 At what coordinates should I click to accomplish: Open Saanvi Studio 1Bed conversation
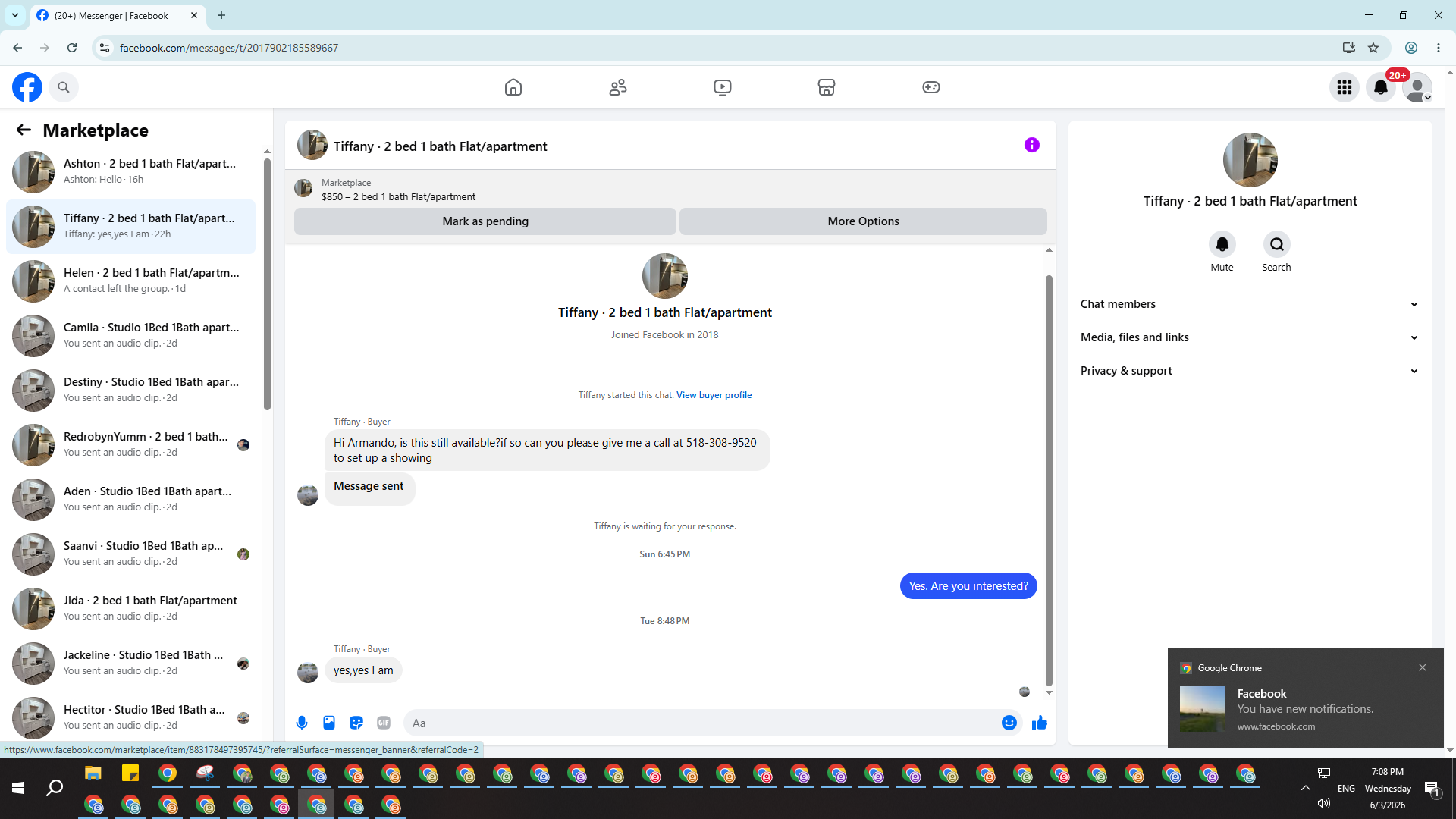[x=130, y=554]
